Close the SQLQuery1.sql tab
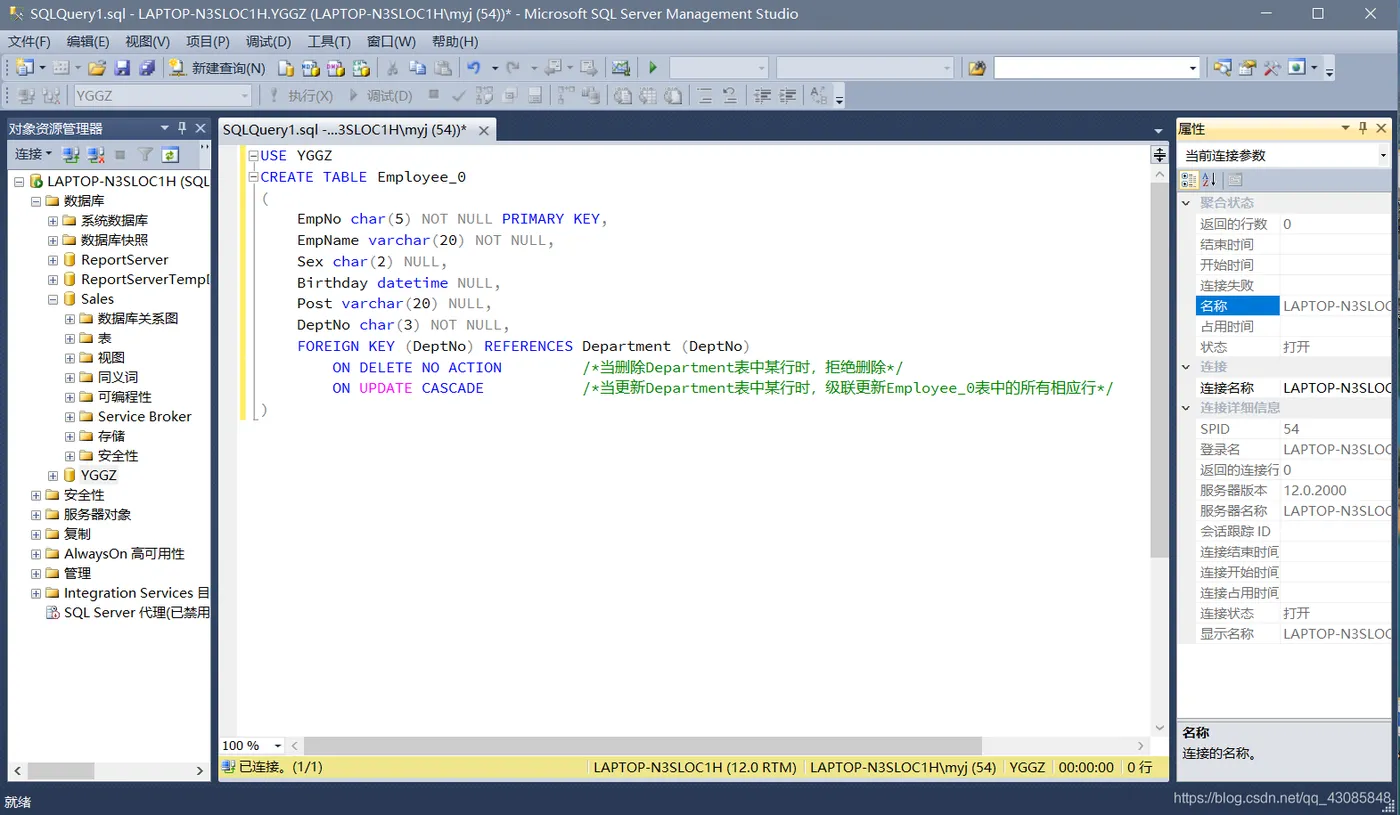 484,131
